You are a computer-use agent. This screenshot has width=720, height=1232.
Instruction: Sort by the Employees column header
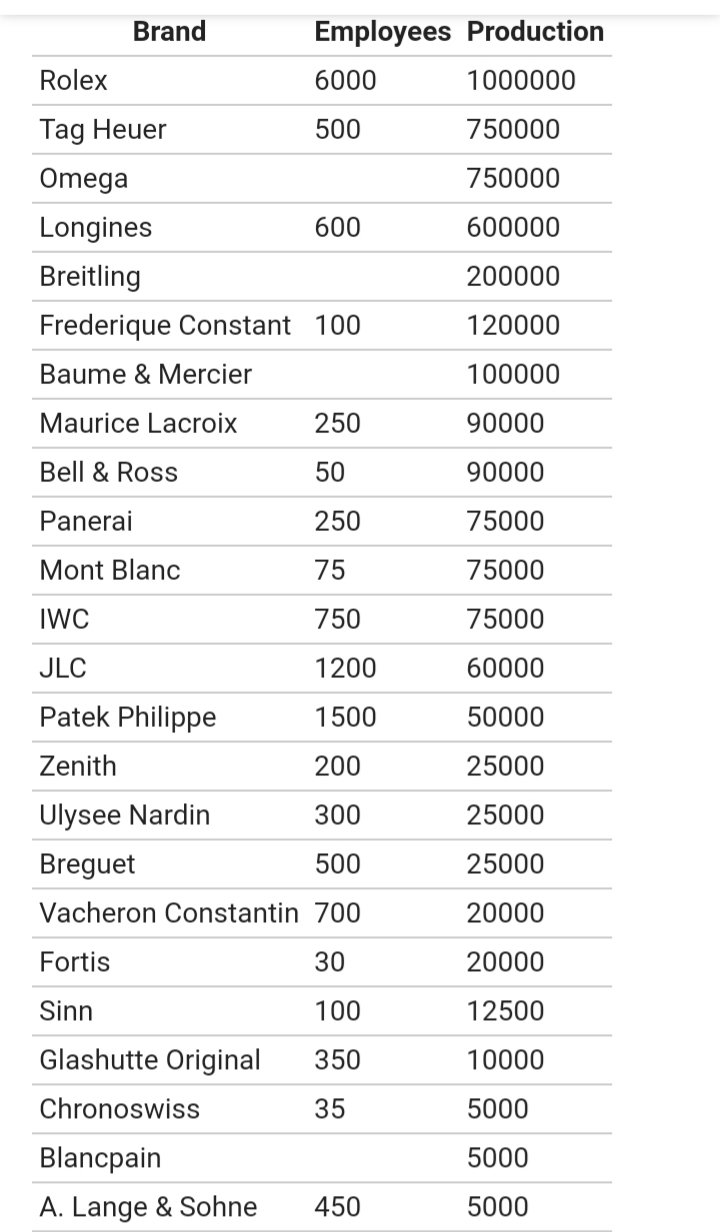click(382, 32)
